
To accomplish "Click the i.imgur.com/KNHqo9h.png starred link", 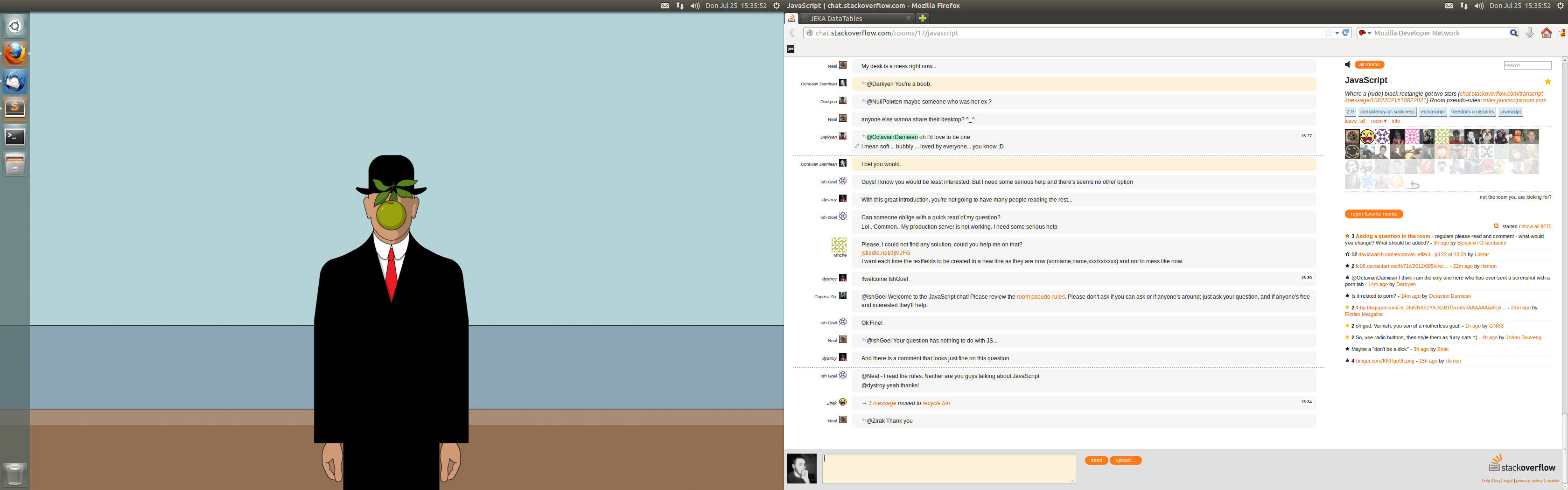I will click(x=1385, y=361).
